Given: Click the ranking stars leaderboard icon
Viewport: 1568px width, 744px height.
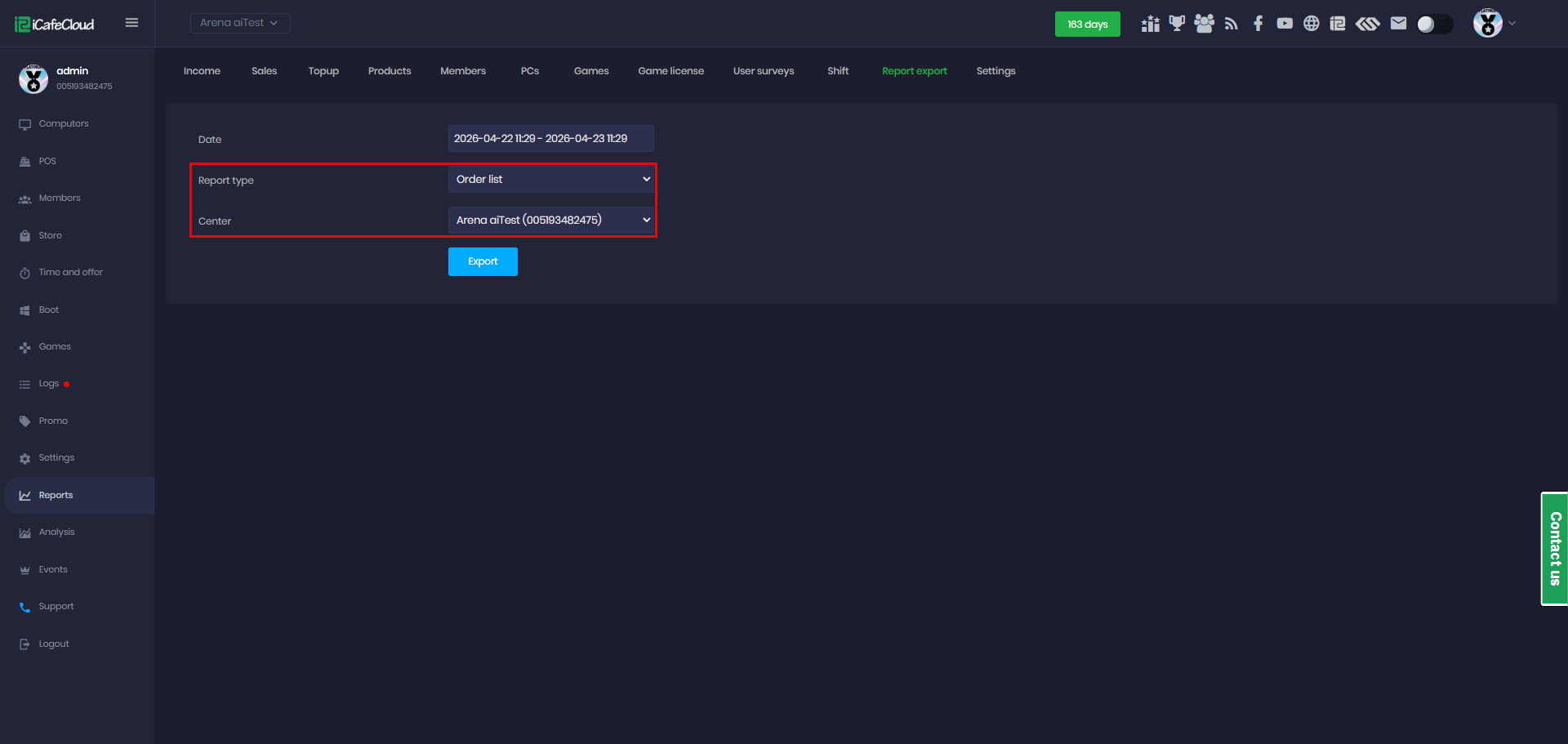Looking at the screenshot, I should 1151,24.
